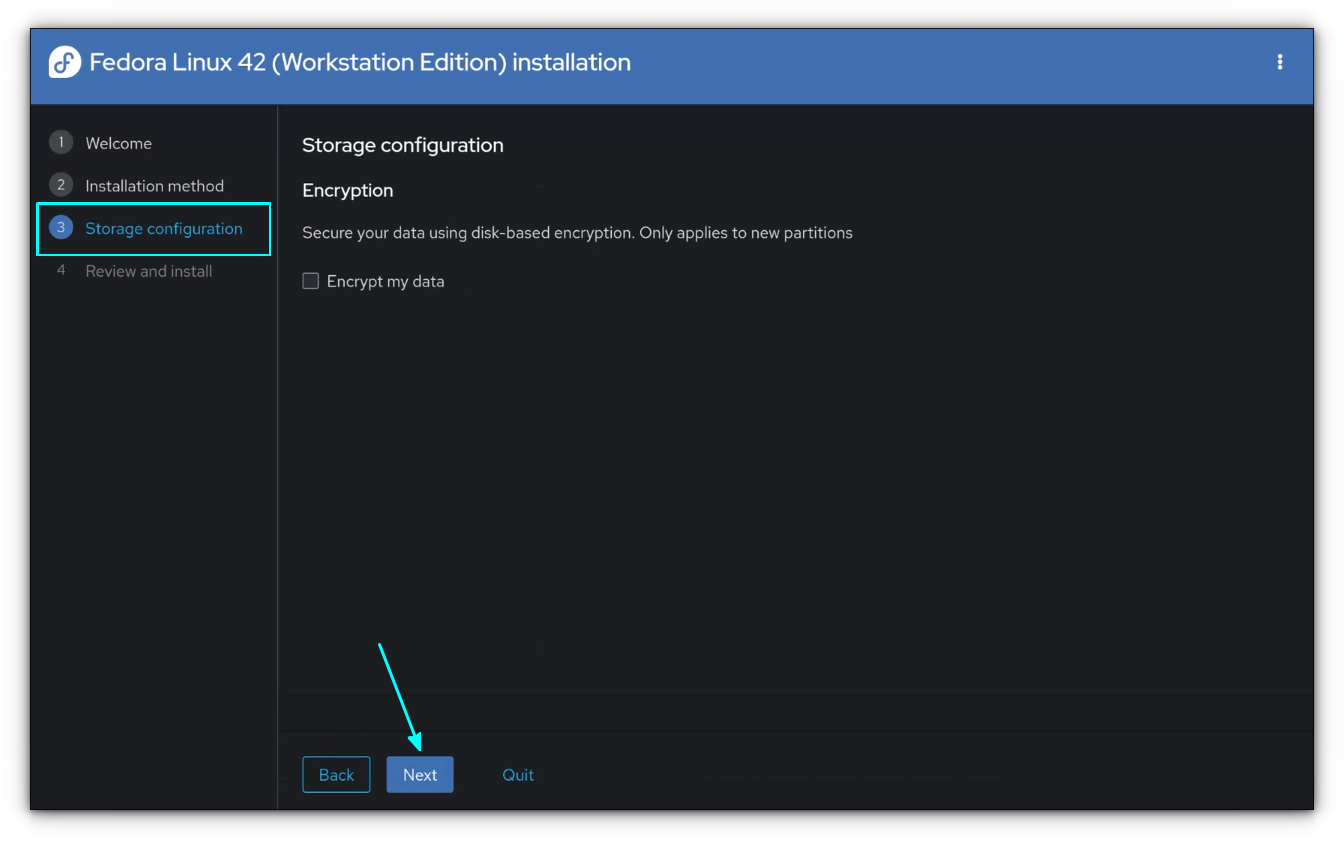This screenshot has height=842, width=1344.
Task: Click the Next button
Action: pyautogui.click(x=420, y=775)
